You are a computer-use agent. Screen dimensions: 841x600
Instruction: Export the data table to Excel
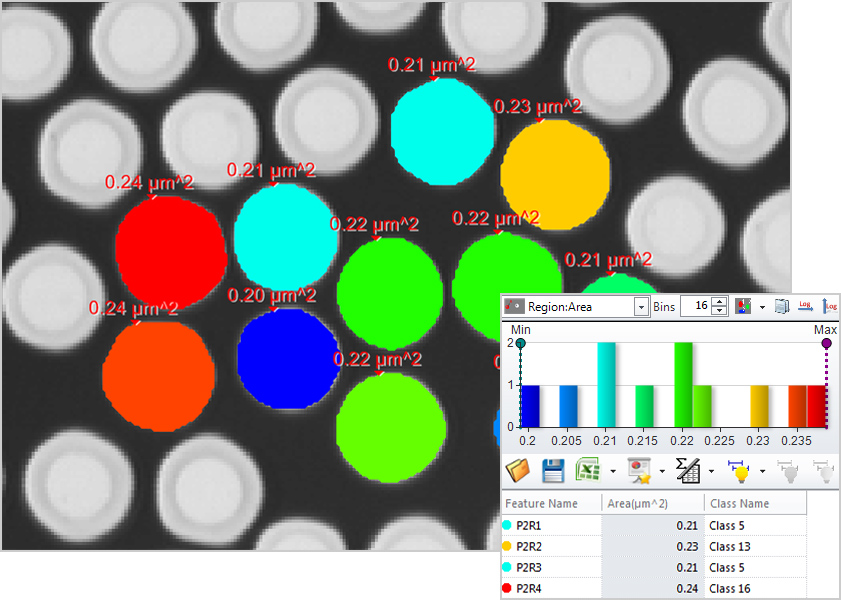pyautogui.click(x=588, y=469)
